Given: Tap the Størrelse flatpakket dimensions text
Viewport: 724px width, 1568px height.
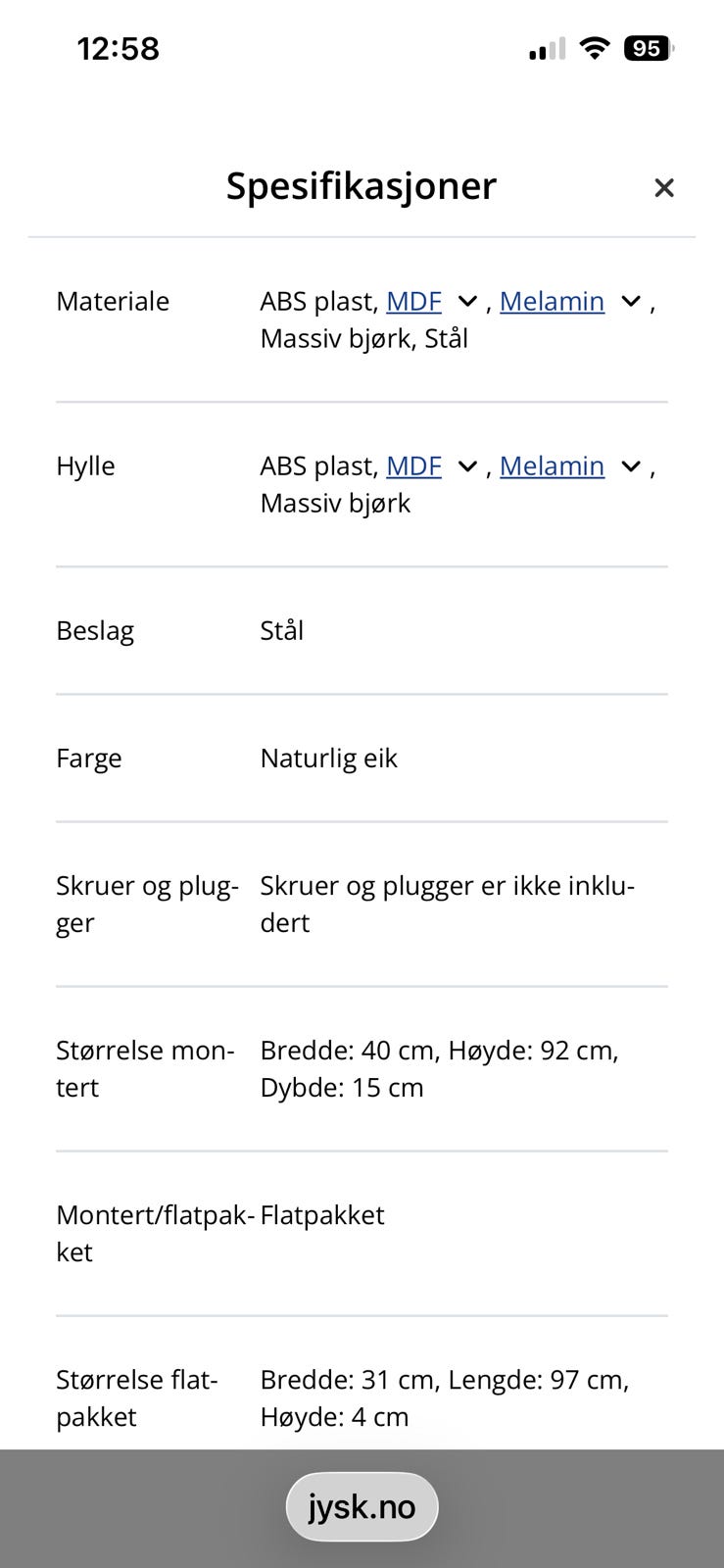Looking at the screenshot, I should pos(444,1397).
